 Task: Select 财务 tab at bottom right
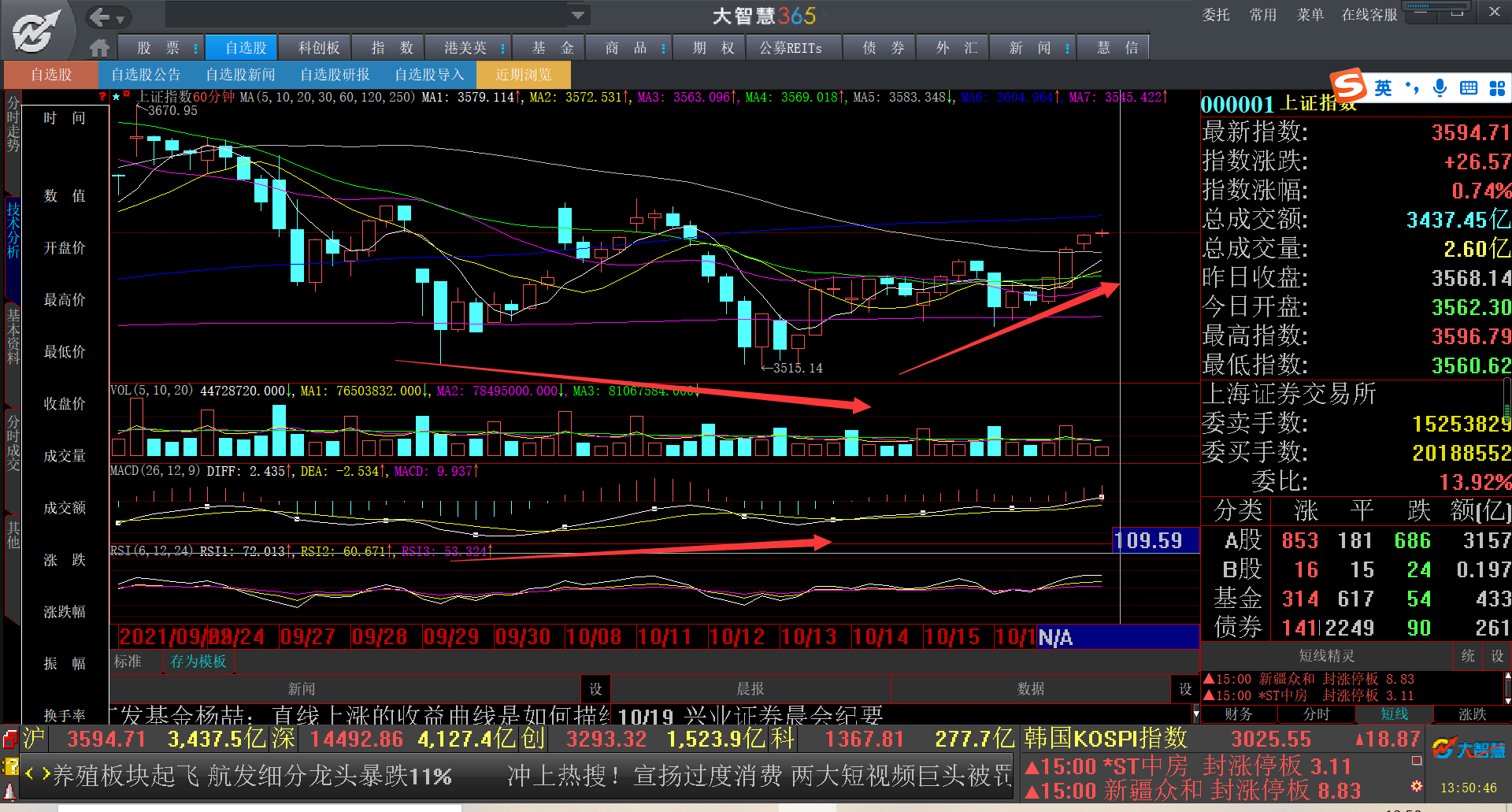[1239, 714]
